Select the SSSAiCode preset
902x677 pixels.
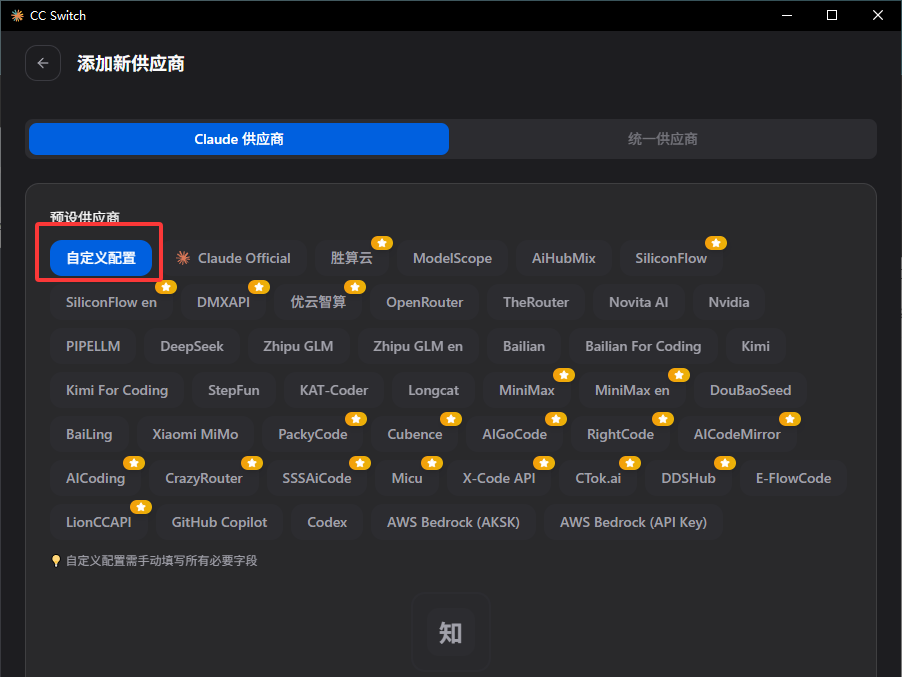pyautogui.click(x=316, y=478)
